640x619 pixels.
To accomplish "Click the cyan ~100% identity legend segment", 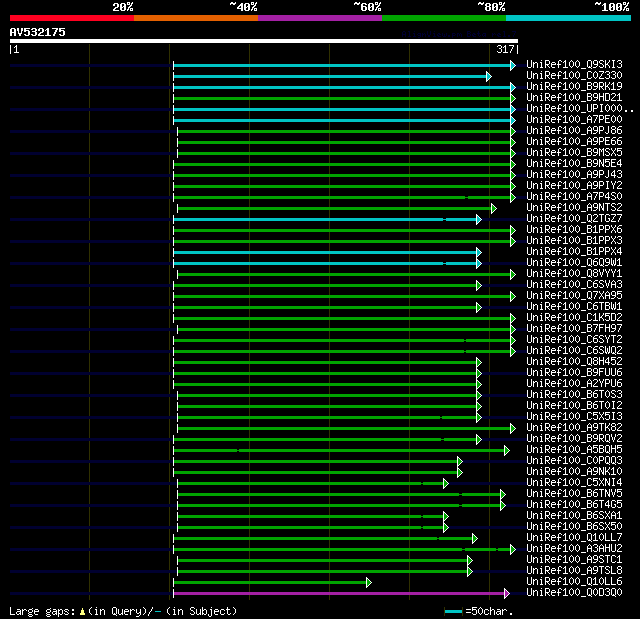I will coord(569,18).
